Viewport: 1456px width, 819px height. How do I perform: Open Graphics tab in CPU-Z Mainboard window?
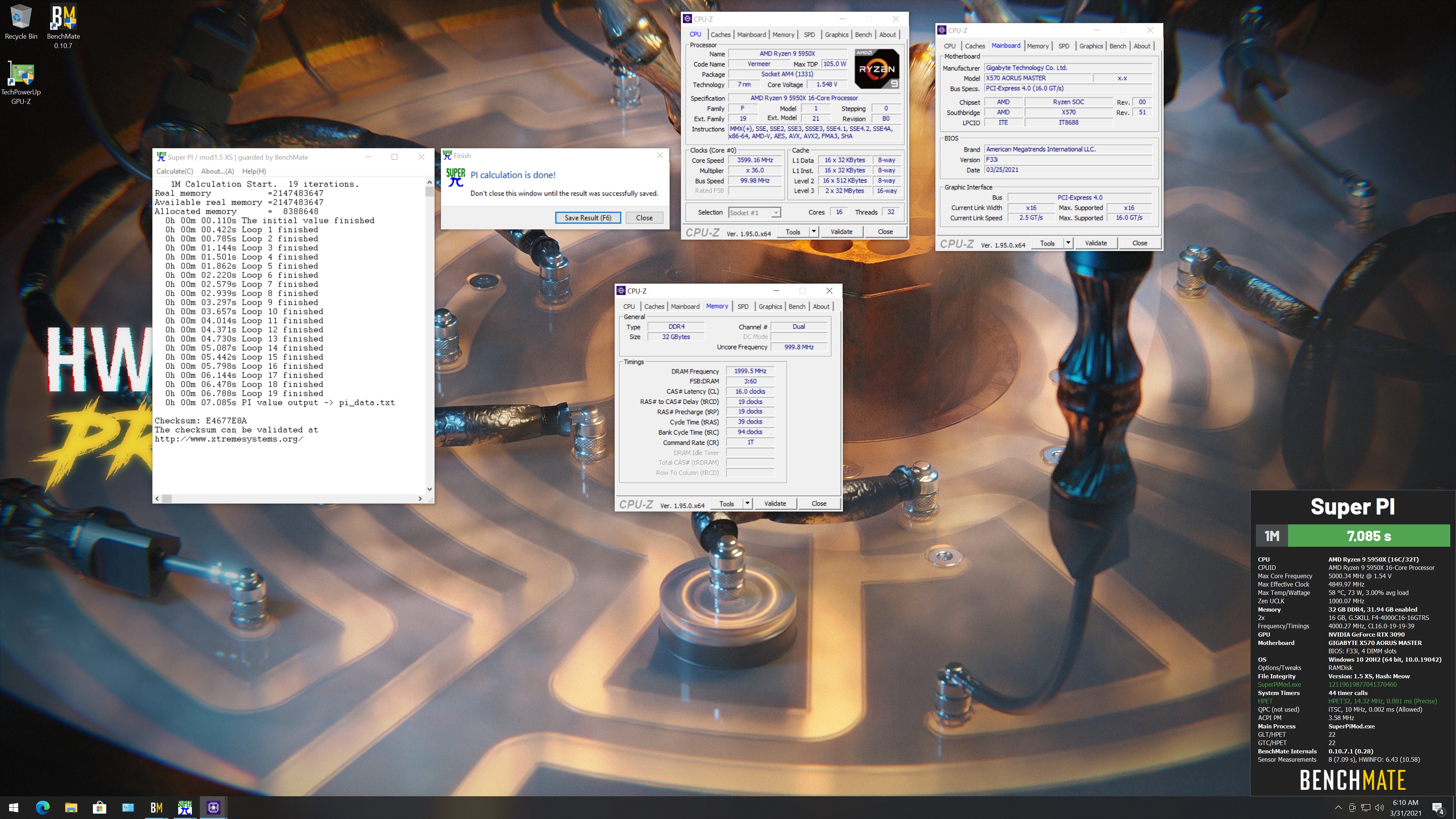point(1090,46)
